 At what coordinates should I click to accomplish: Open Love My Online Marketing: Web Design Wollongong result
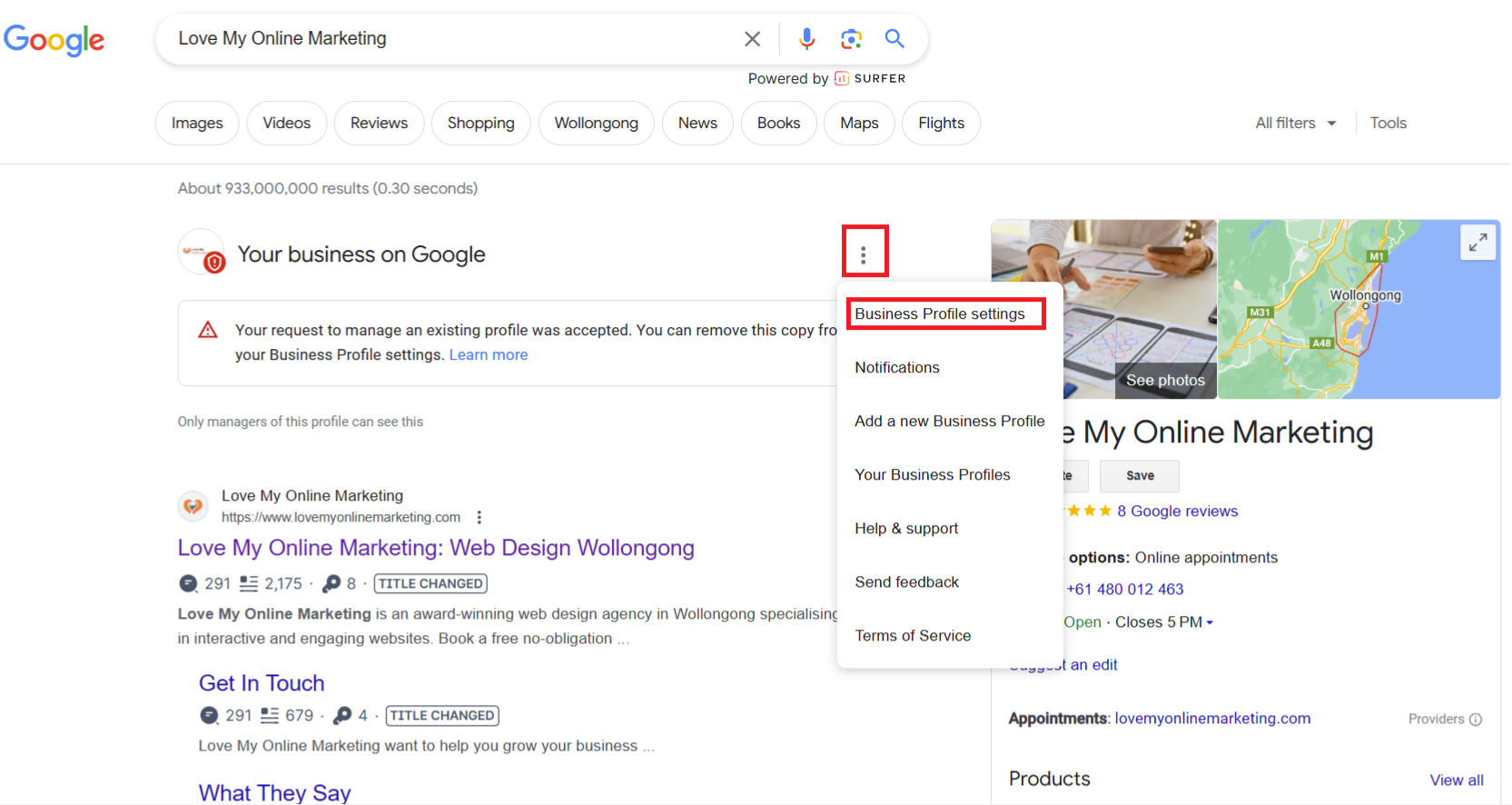coord(436,548)
